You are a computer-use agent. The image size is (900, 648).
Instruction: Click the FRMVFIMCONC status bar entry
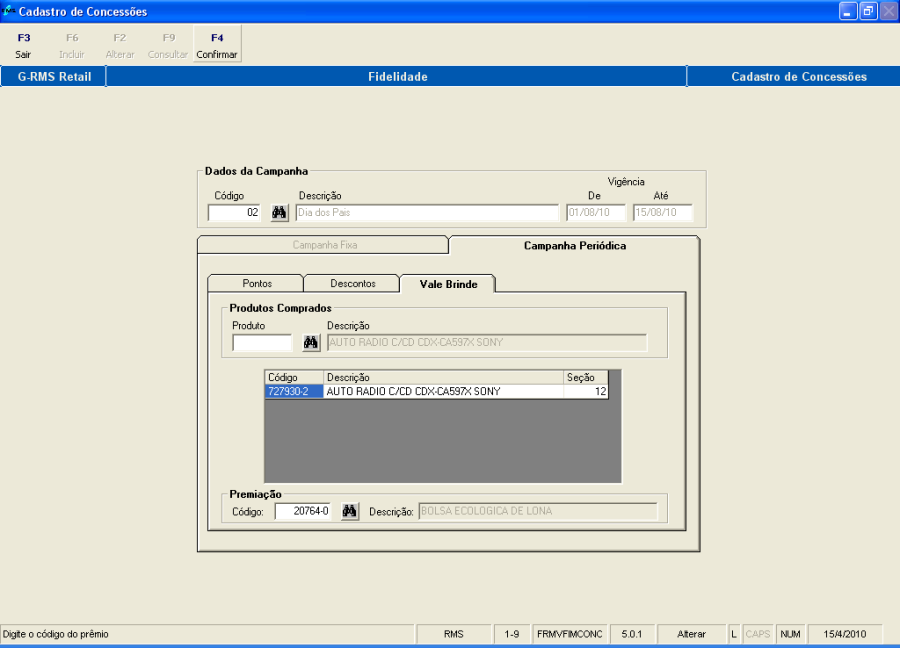[x=569, y=634]
